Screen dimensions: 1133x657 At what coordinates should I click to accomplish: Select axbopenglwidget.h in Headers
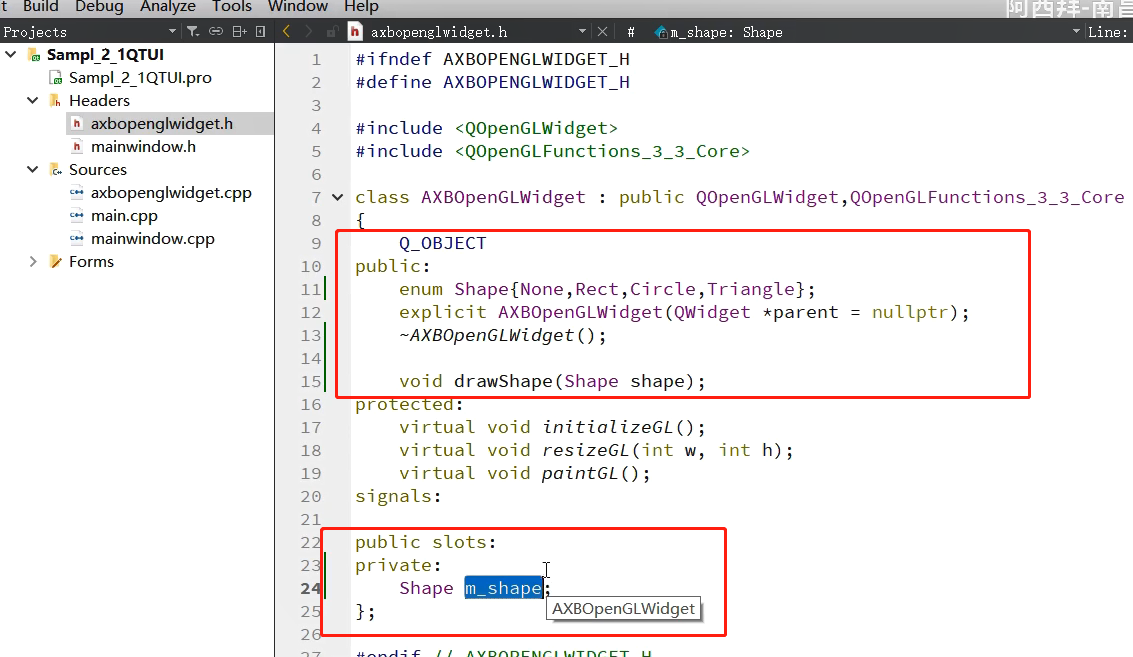[x=162, y=124]
